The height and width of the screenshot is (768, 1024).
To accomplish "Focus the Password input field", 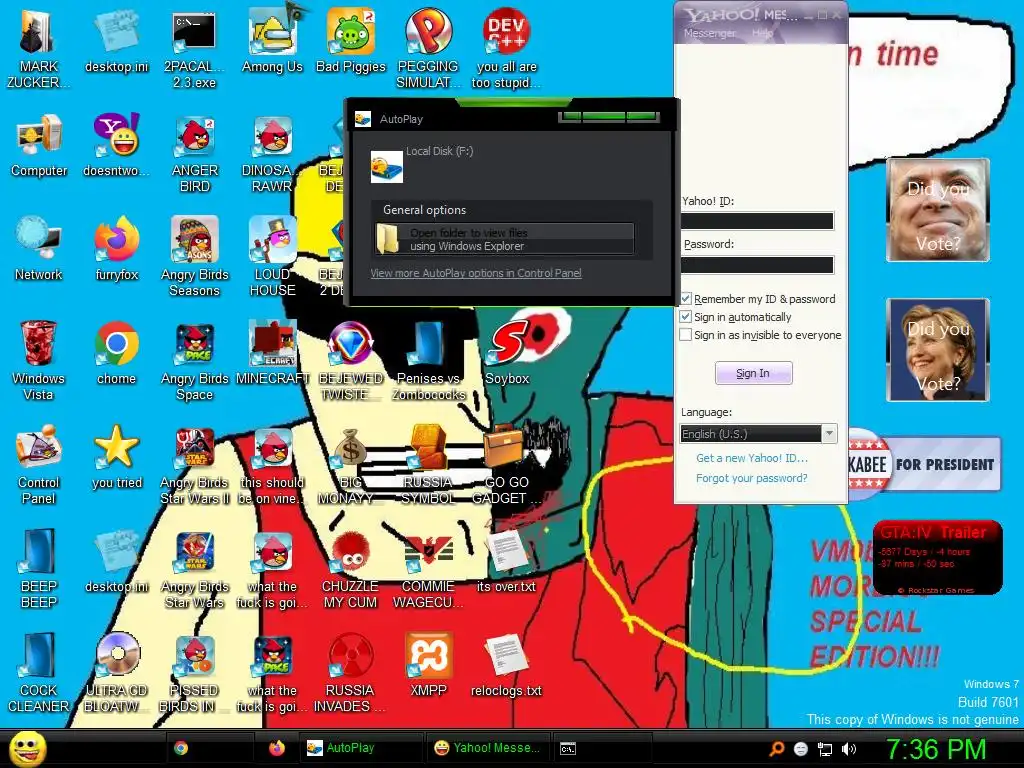I will [757, 264].
